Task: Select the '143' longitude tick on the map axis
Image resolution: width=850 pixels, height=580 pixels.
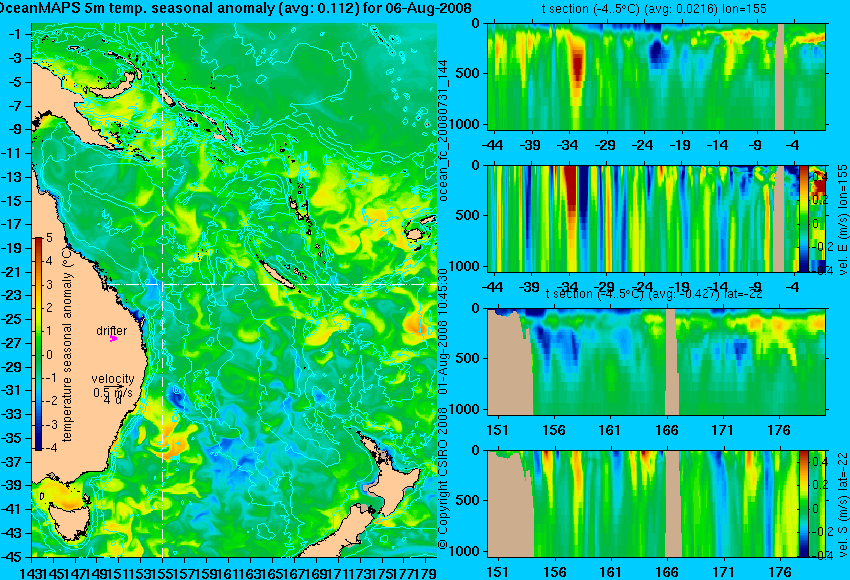Action: 29,572
